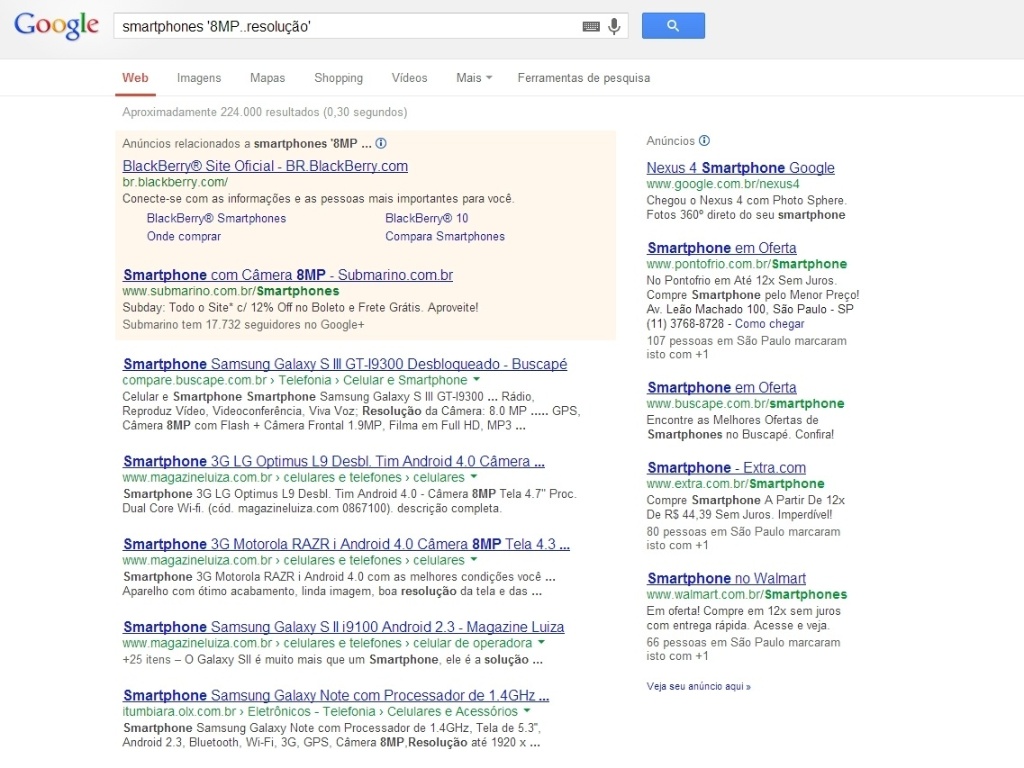Click inside the search query input field
This screenshot has width=1024, height=768.
350,26
